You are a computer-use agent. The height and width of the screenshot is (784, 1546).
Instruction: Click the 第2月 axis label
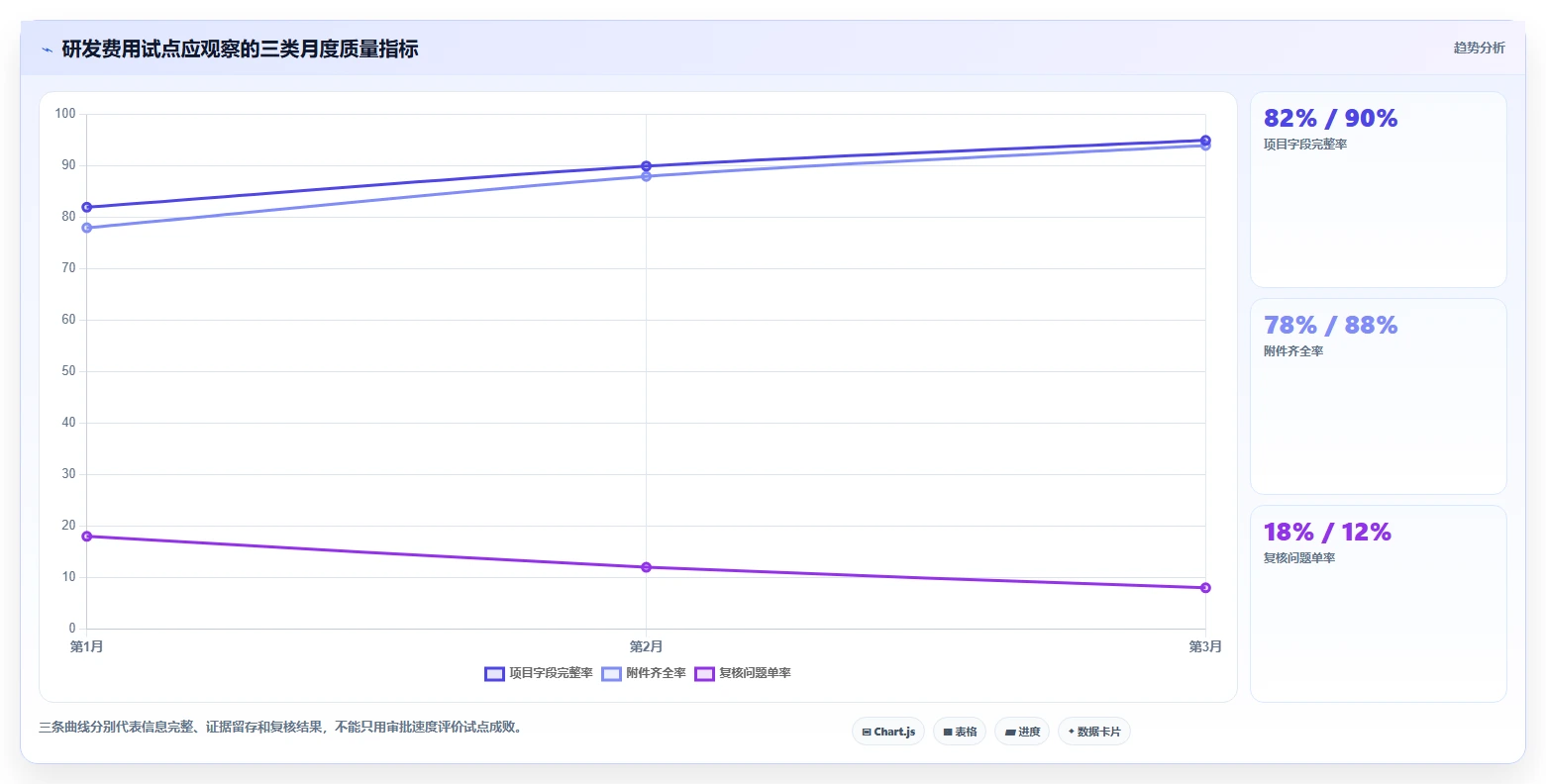646,646
